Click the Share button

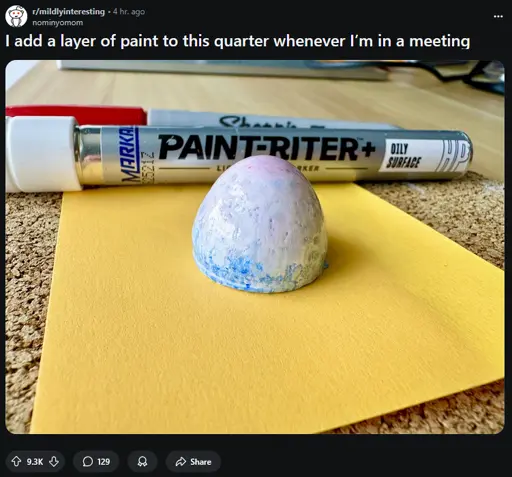pos(193,461)
